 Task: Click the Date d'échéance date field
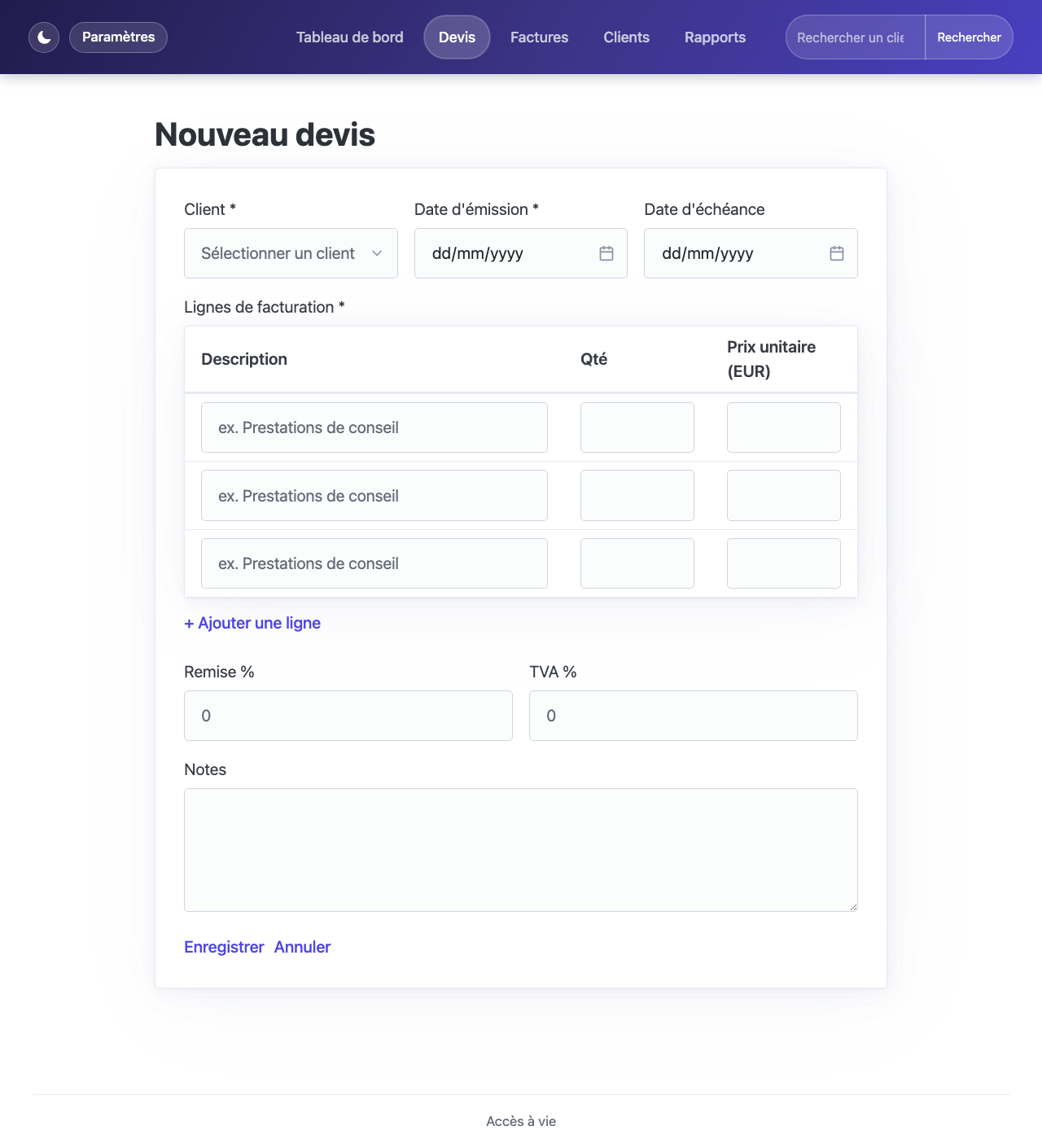(x=751, y=253)
